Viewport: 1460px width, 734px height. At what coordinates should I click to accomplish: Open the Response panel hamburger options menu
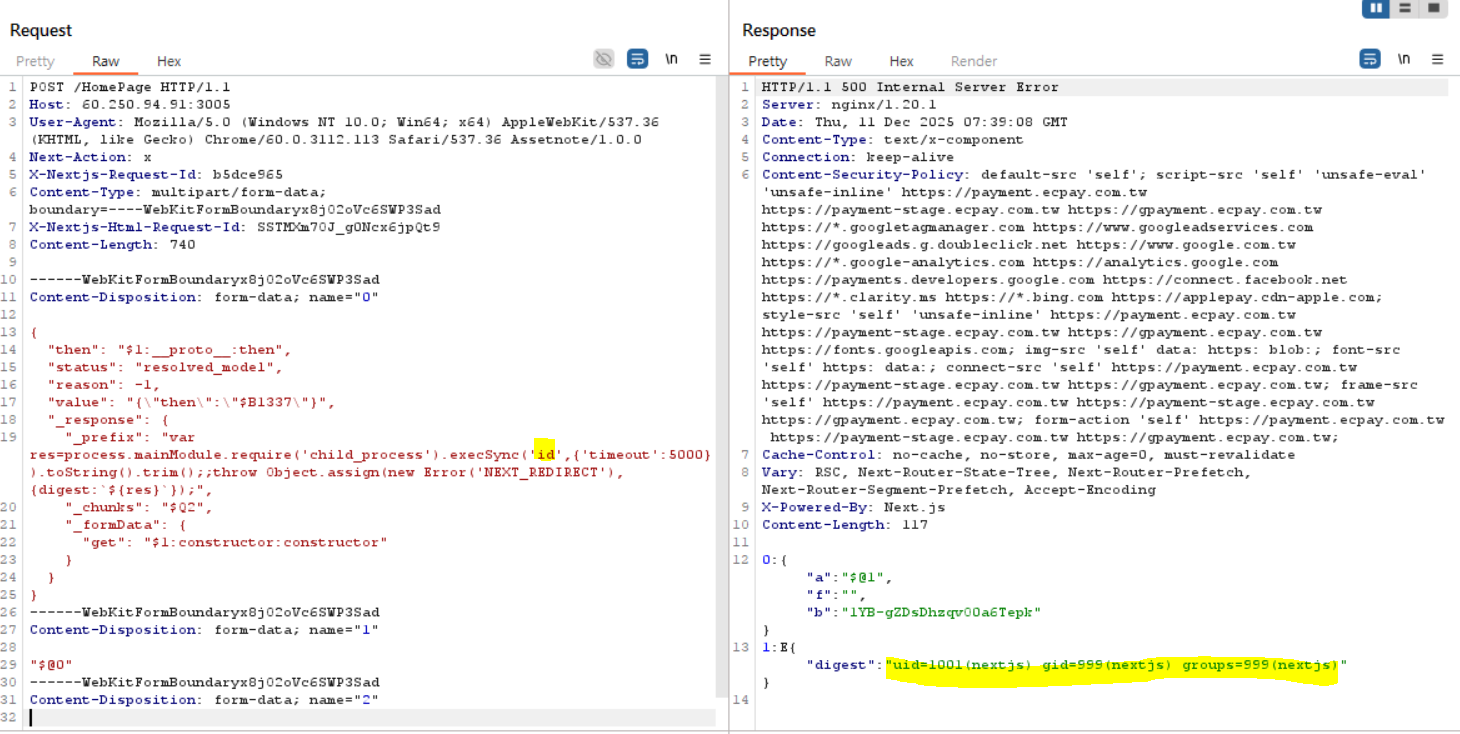coord(1438,59)
